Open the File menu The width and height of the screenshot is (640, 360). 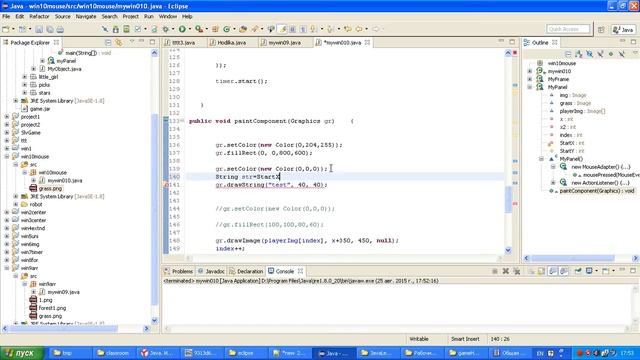pos(6,16)
